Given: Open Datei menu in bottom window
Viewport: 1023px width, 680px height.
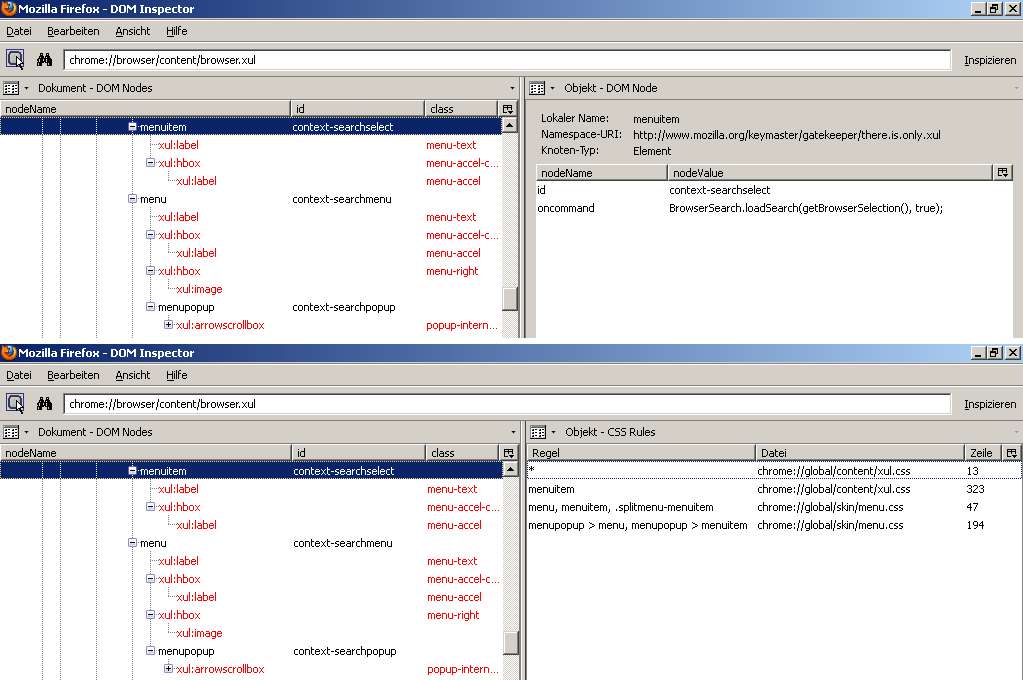Looking at the screenshot, I should pyautogui.click(x=19, y=375).
